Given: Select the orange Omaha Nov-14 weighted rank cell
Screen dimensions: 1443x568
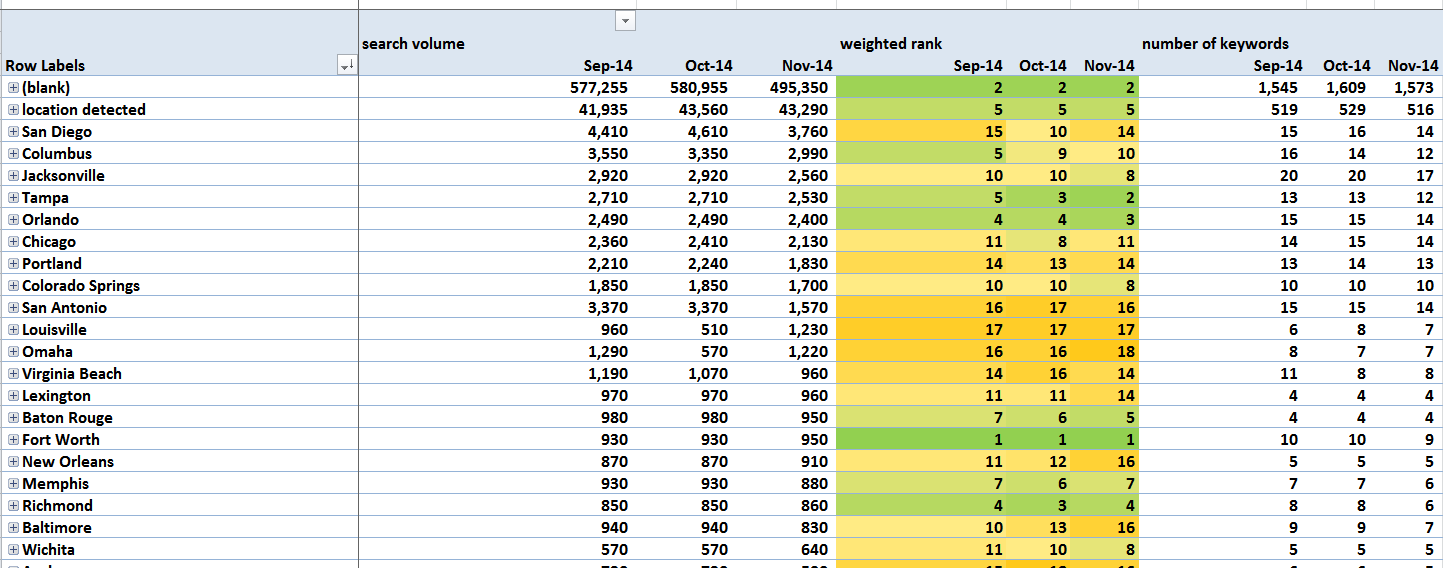Looking at the screenshot, I should click(1104, 352).
